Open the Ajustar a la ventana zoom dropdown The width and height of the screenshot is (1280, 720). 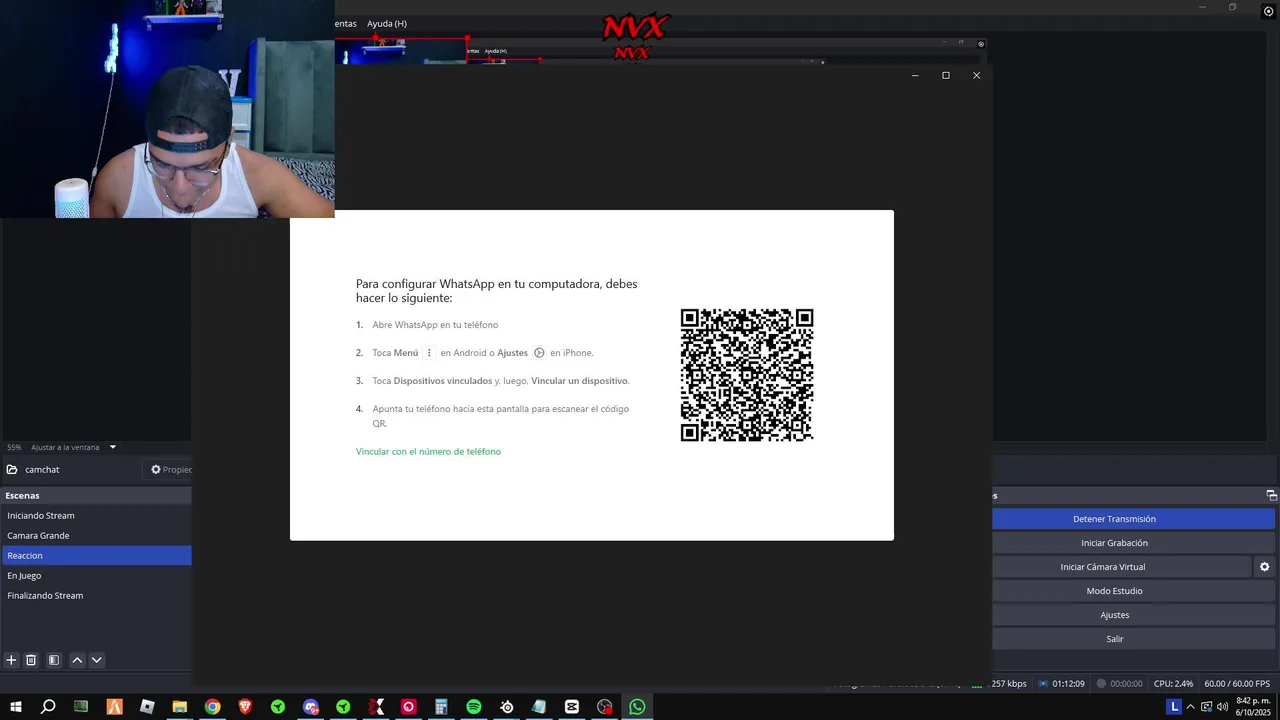click(x=113, y=447)
